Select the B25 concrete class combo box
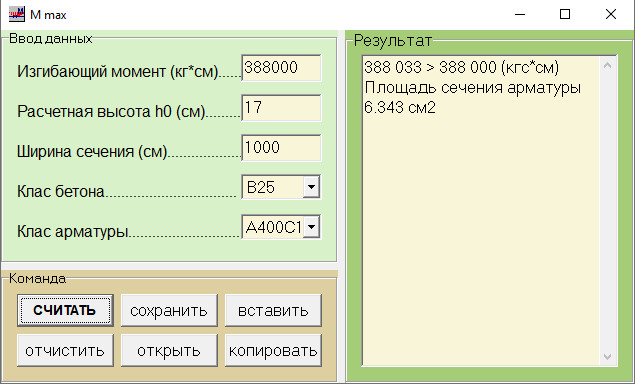The width and height of the screenshot is (635, 384). point(281,187)
